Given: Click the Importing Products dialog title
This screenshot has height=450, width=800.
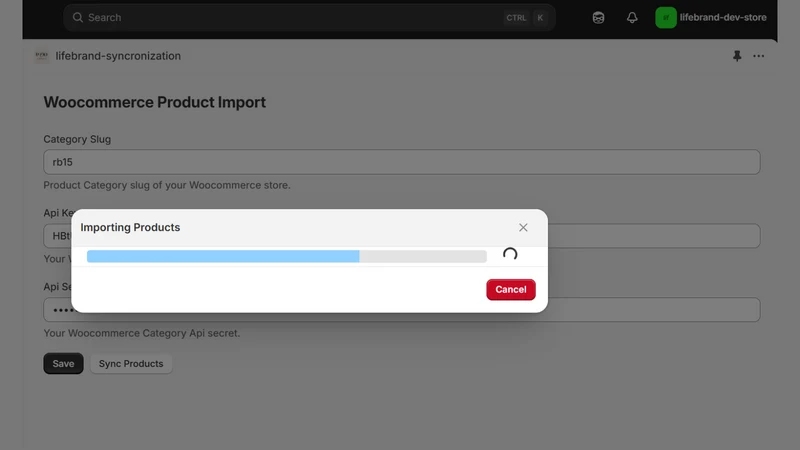Looking at the screenshot, I should click(130, 228).
